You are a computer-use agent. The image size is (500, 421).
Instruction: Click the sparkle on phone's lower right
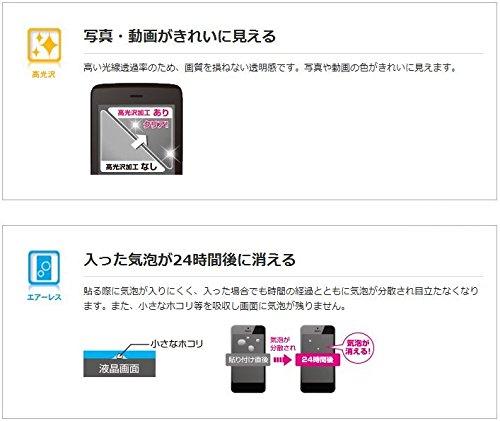coord(170,154)
